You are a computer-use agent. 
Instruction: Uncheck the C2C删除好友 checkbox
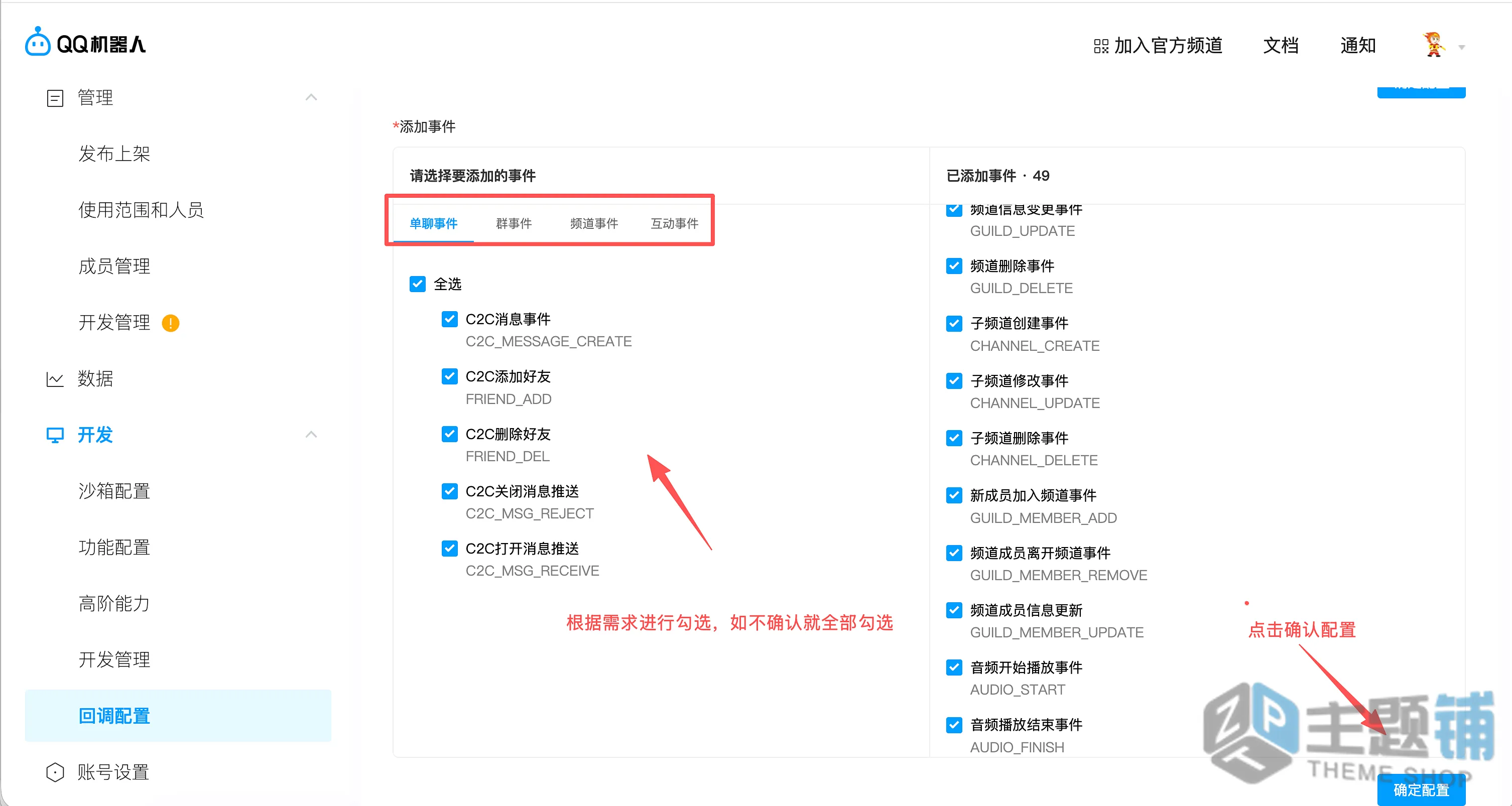click(x=450, y=434)
